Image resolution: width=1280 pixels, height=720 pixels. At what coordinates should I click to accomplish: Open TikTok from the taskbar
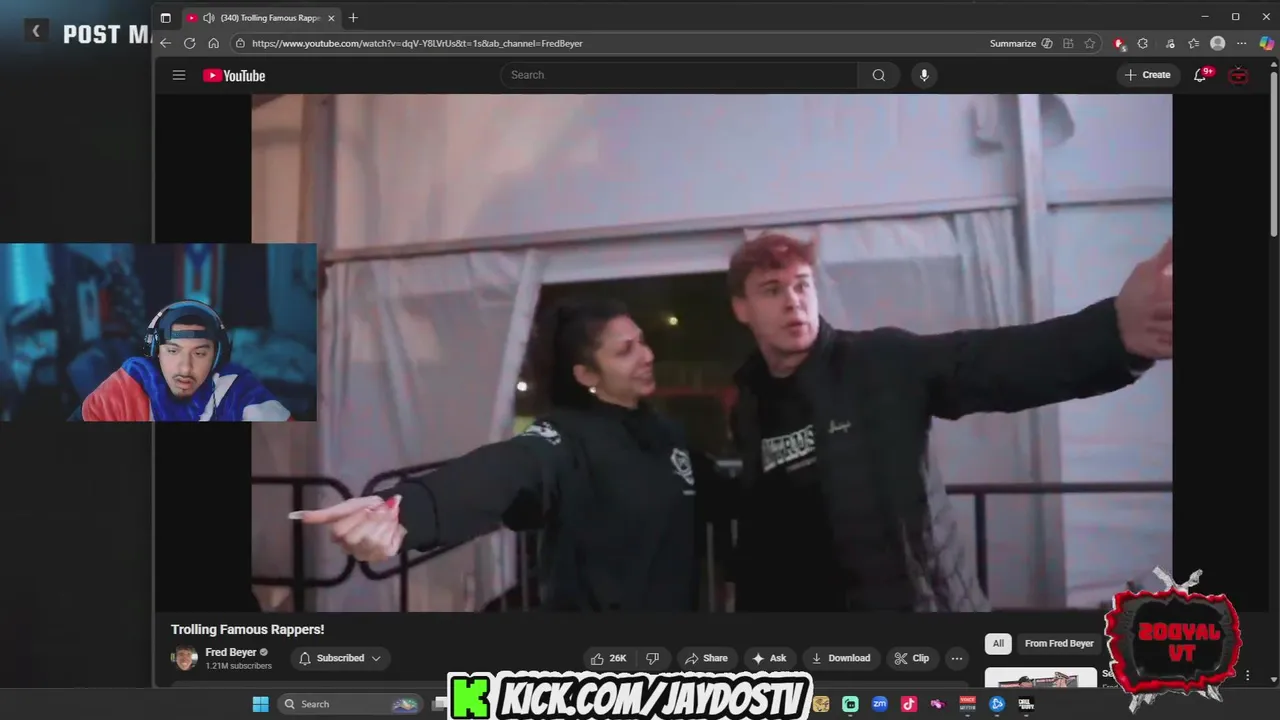coord(908,704)
